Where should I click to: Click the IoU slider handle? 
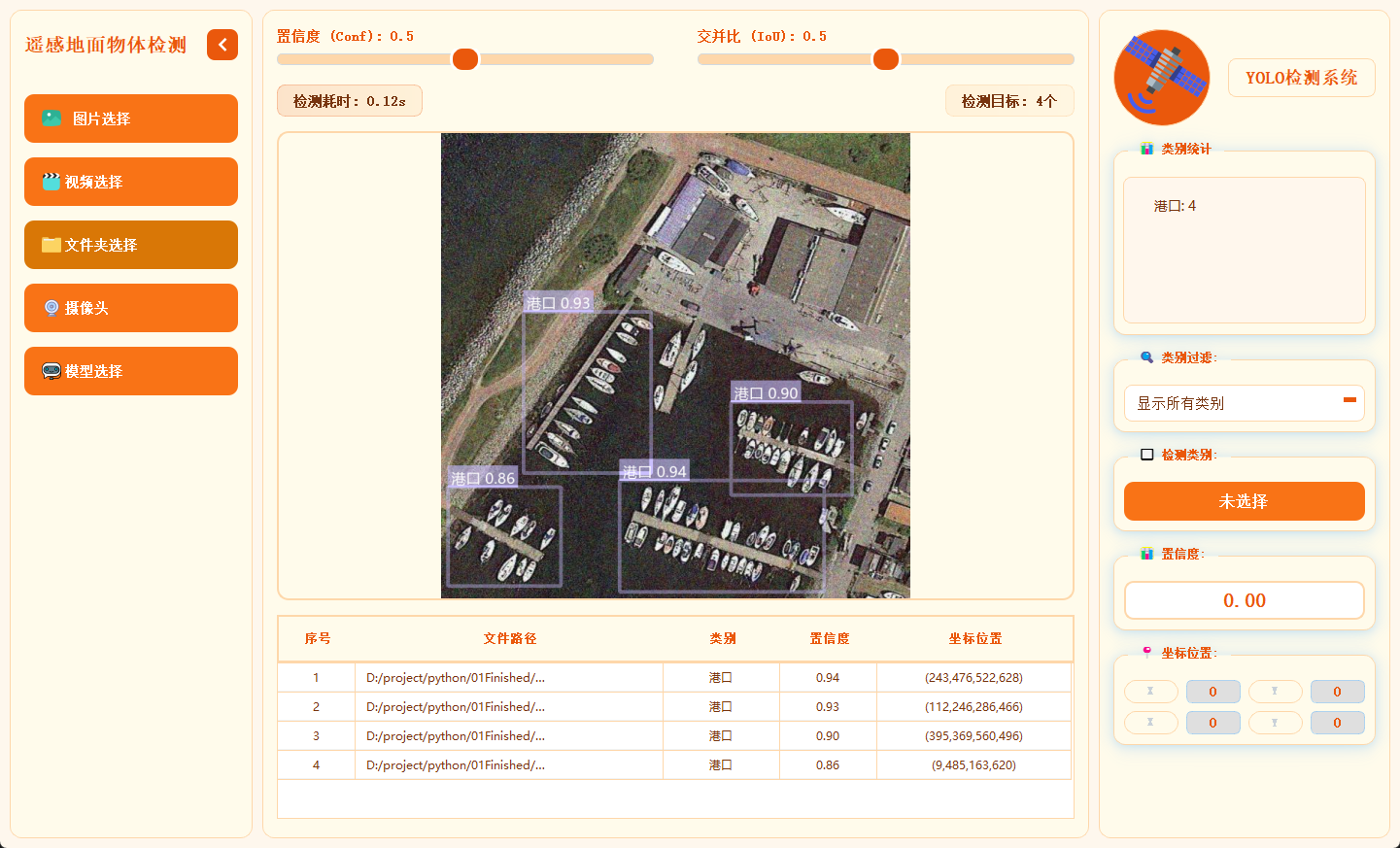pyautogui.click(x=885, y=59)
